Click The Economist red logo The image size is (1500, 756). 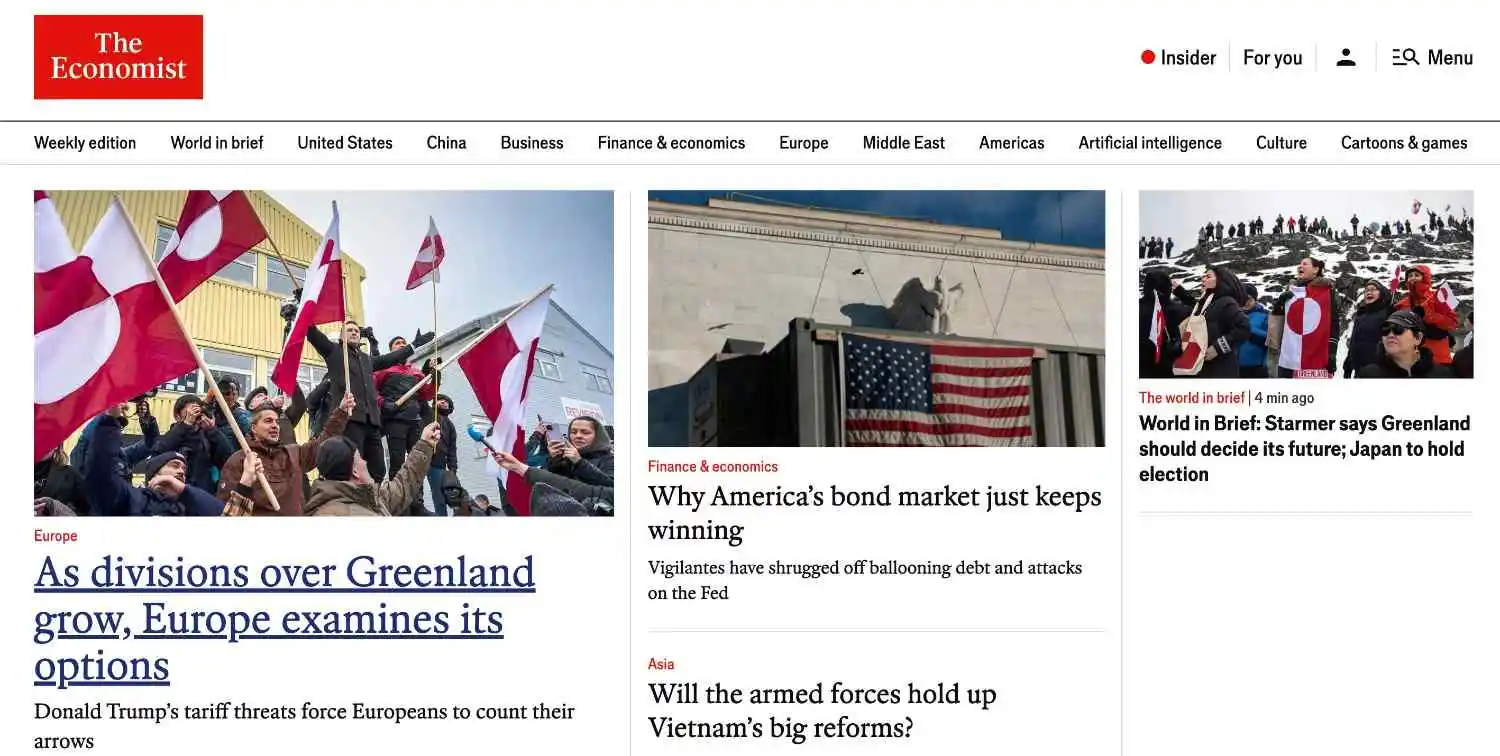tap(118, 57)
